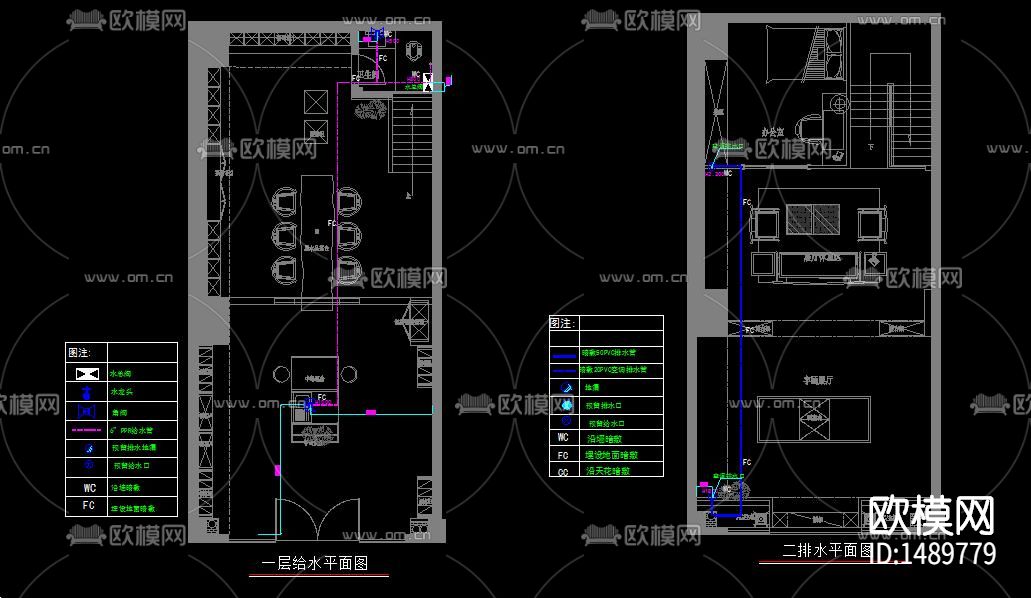Viewport: 1031px width, 598px height.
Task: Select the 角阀 angle valve legend symbol
Action: click(86, 411)
